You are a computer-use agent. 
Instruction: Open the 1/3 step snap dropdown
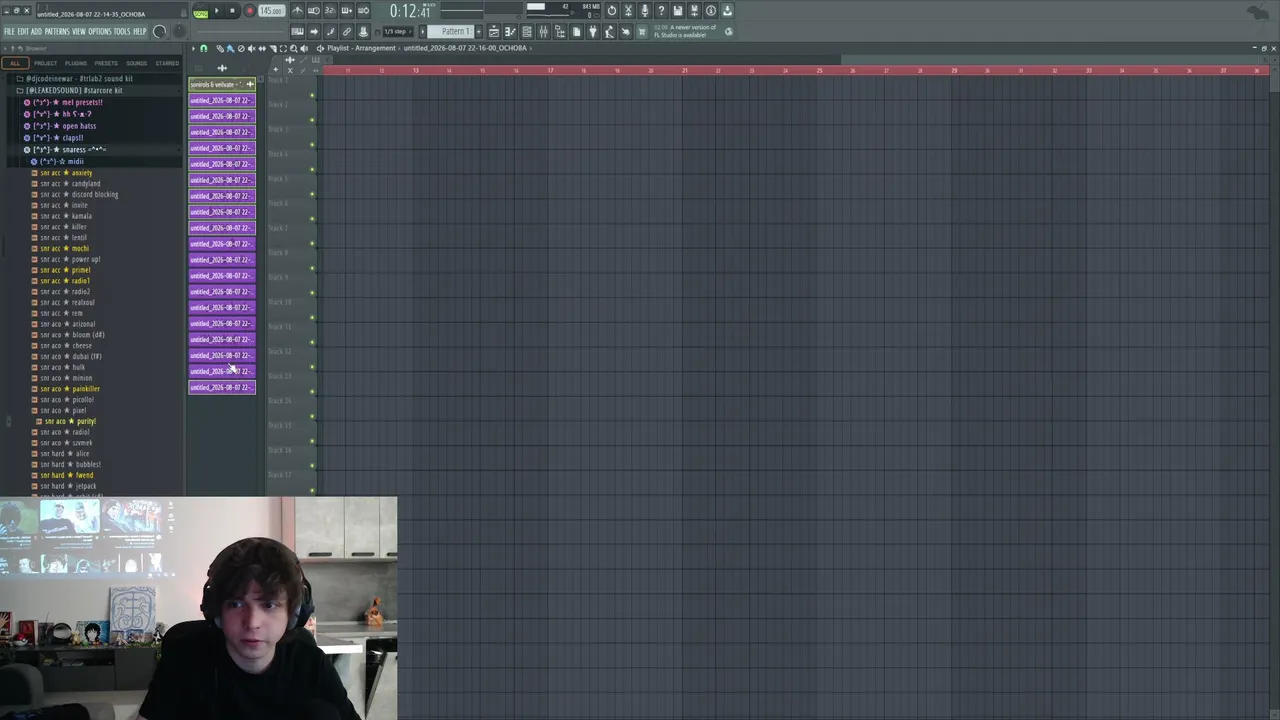click(x=399, y=32)
